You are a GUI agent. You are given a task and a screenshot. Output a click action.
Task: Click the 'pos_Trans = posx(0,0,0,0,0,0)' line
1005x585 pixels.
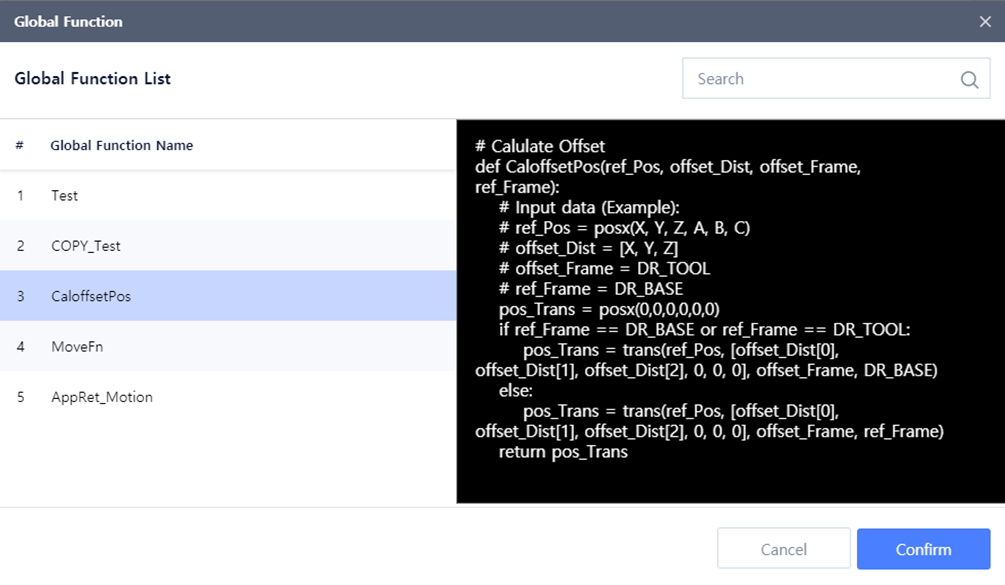(x=609, y=309)
